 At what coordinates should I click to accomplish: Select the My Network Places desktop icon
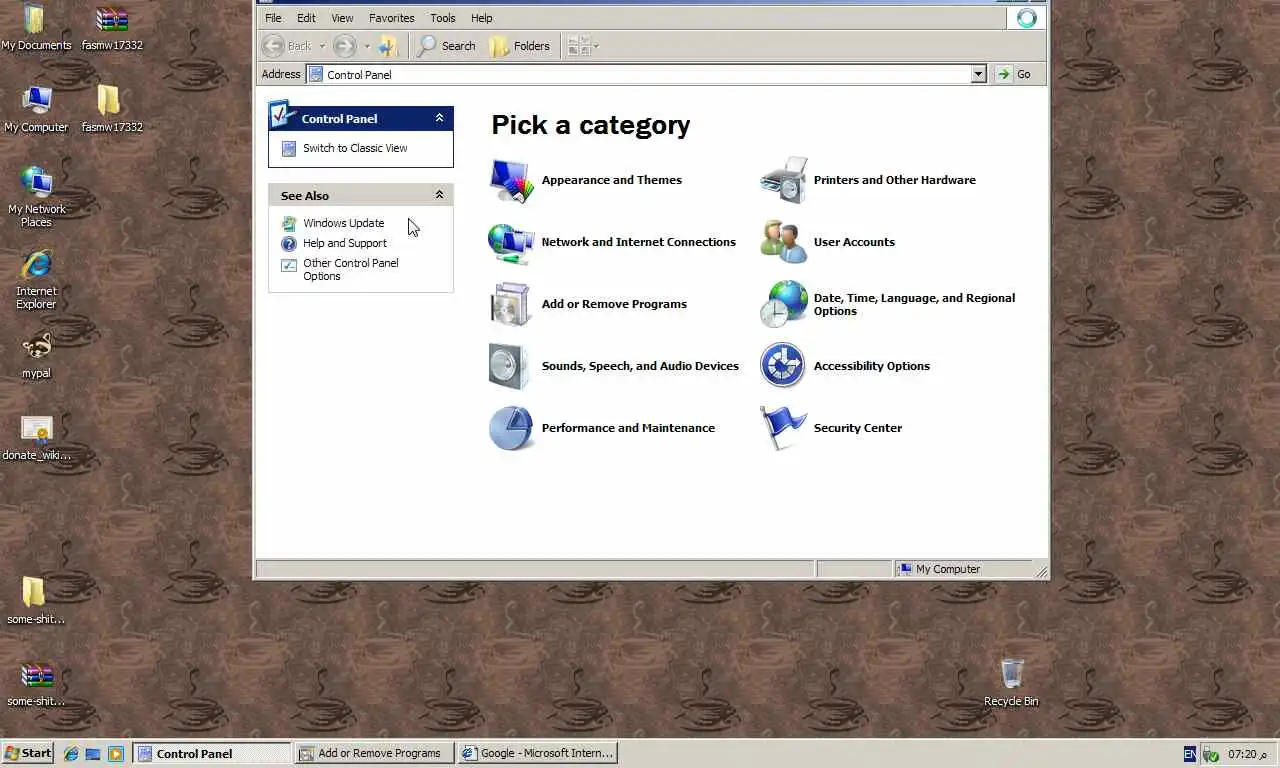coord(36,197)
